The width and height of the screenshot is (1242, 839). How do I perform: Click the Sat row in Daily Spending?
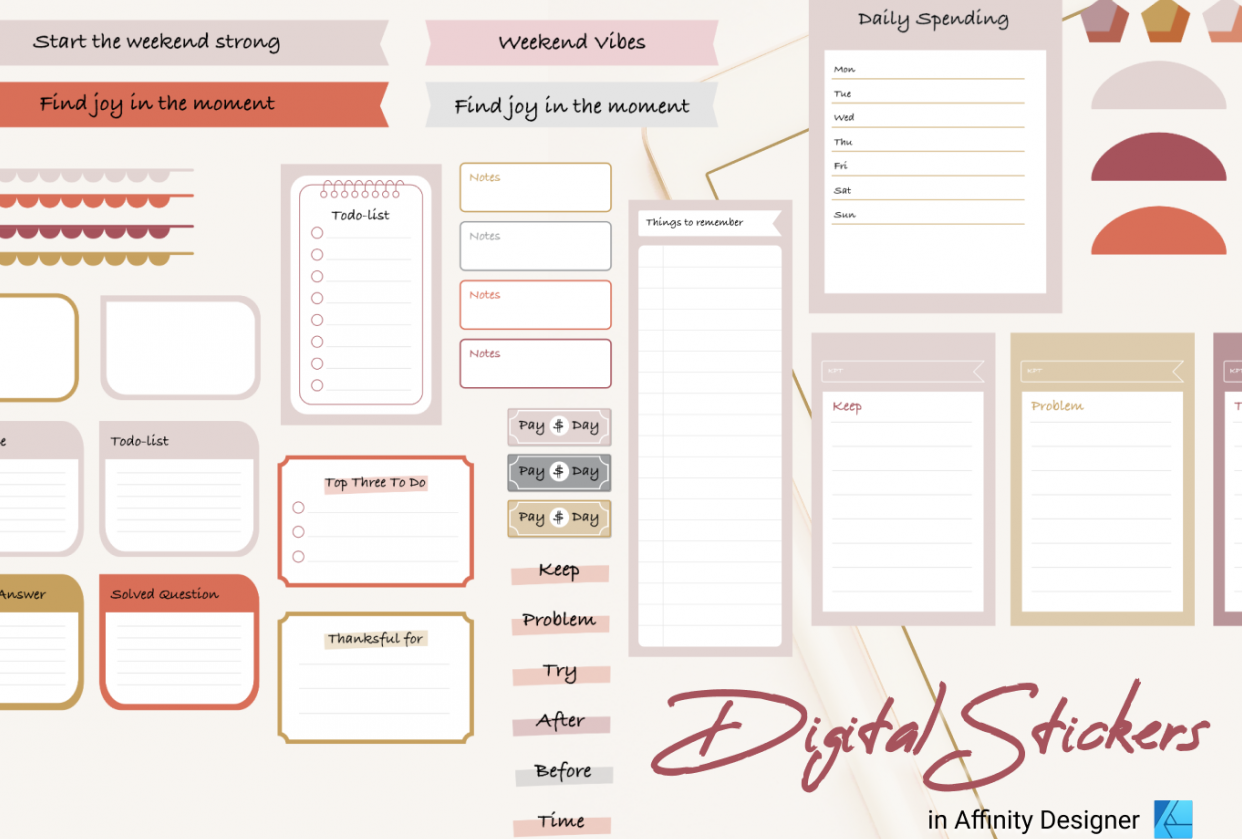pyautogui.click(x=928, y=190)
